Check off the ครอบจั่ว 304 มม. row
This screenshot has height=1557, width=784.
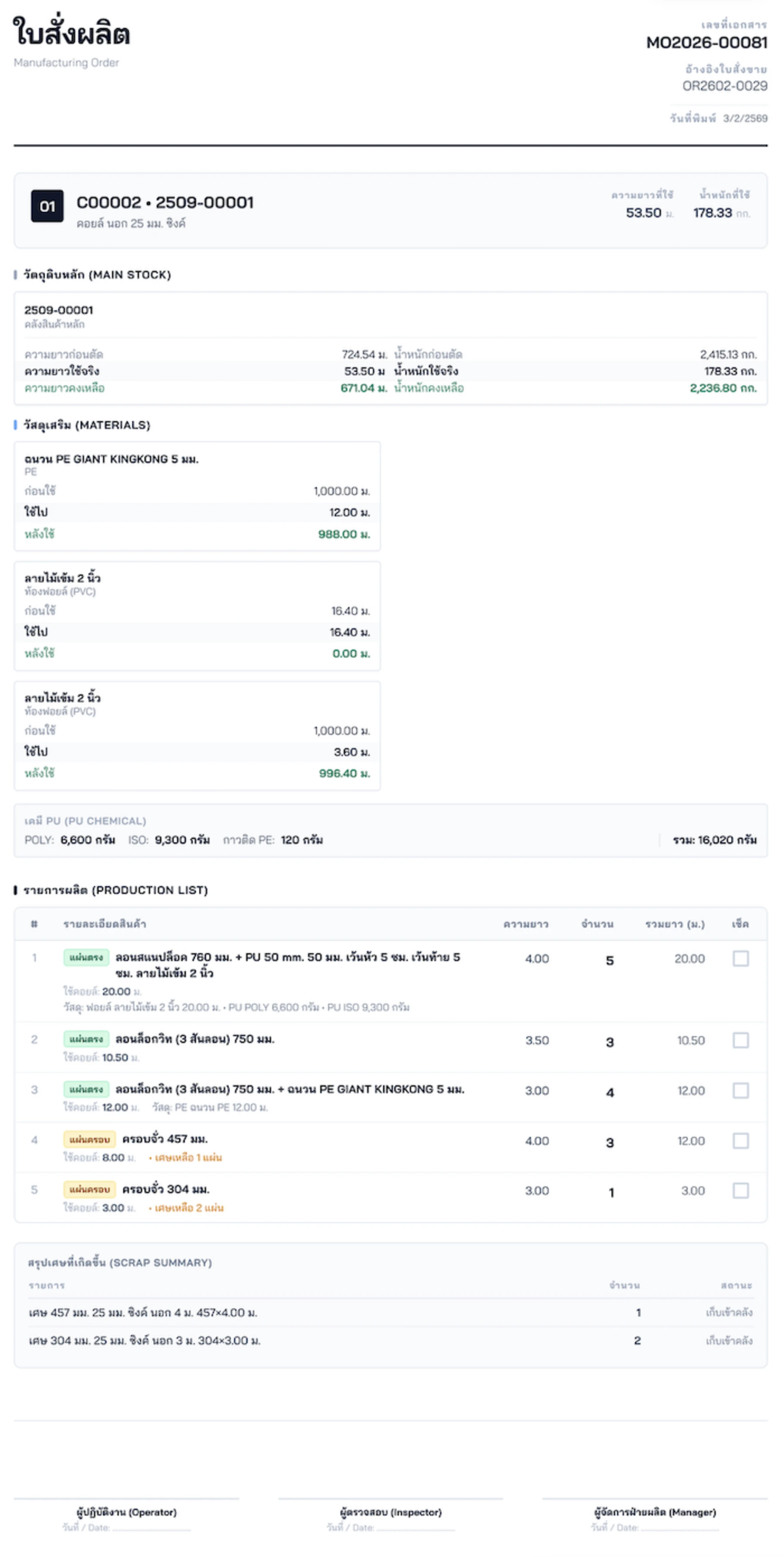pos(740,1191)
